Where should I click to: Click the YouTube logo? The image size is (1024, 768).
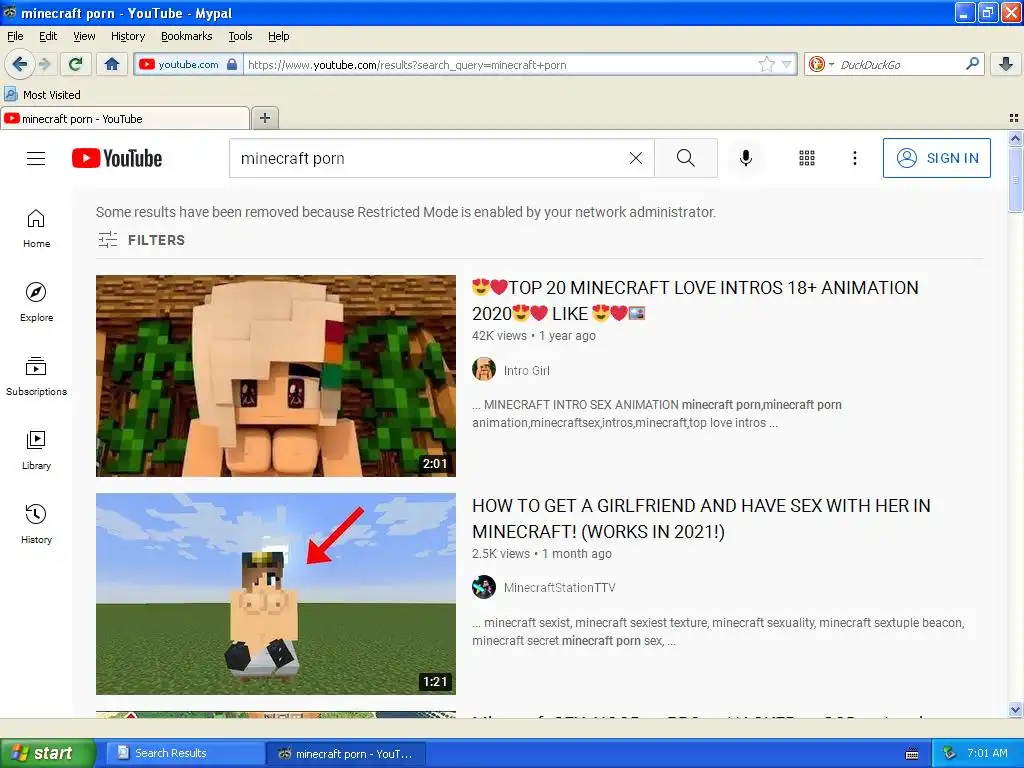(x=117, y=158)
